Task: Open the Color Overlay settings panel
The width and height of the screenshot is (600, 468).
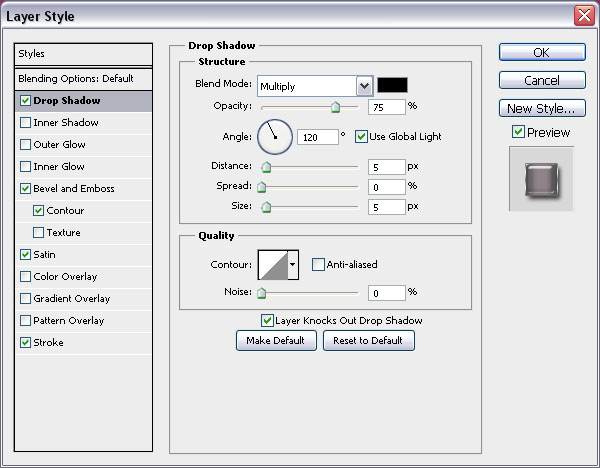Action: pyautogui.click(x=65, y=277)
